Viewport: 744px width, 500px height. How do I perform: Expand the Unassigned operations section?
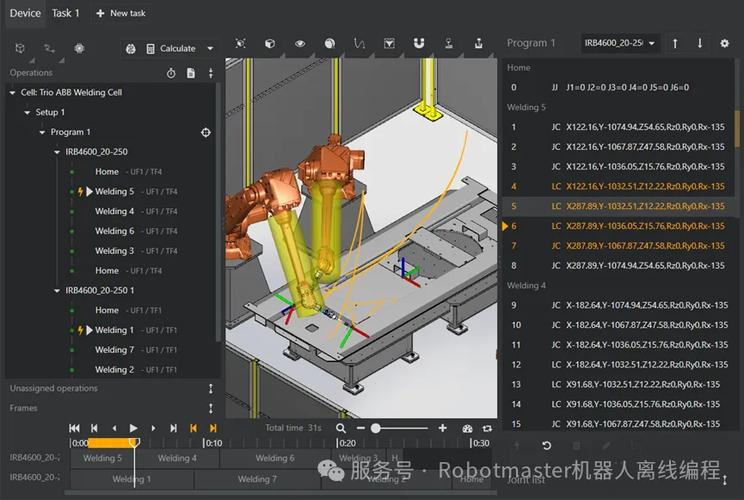[x=211, y=389]
